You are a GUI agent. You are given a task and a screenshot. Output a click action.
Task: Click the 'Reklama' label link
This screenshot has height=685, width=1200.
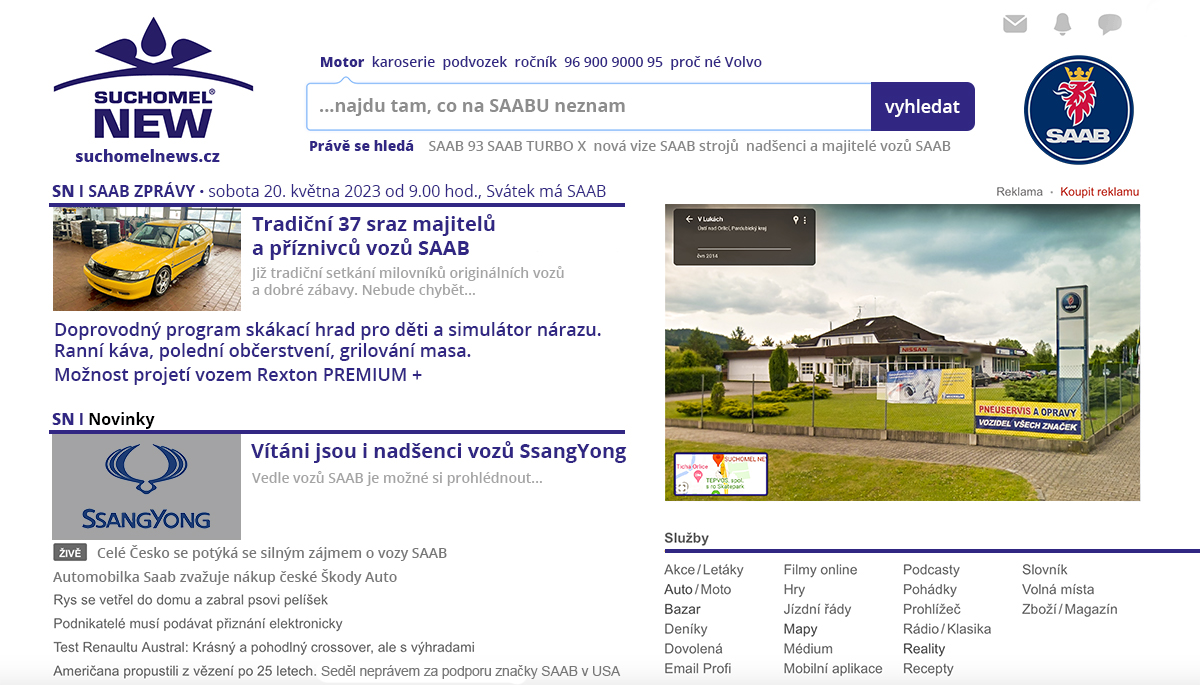coord(1019,192)
